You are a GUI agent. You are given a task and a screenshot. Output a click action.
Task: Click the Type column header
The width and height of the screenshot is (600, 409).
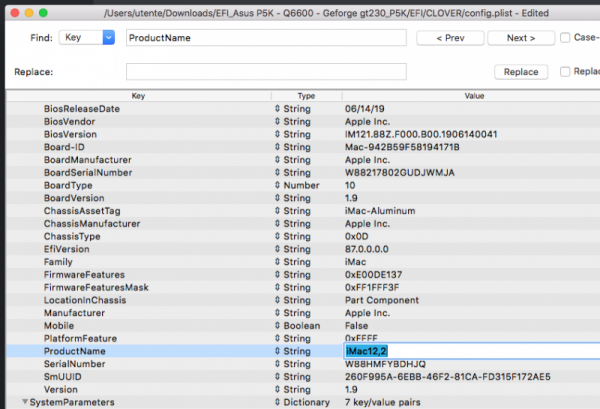click(x=306, y=95)
